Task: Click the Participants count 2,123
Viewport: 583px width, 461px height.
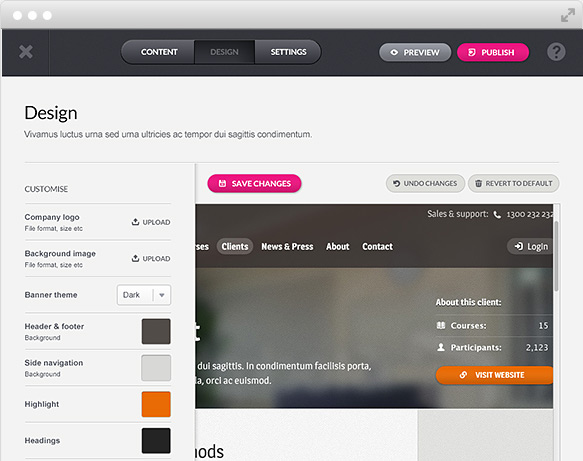Action: (537, 348)
